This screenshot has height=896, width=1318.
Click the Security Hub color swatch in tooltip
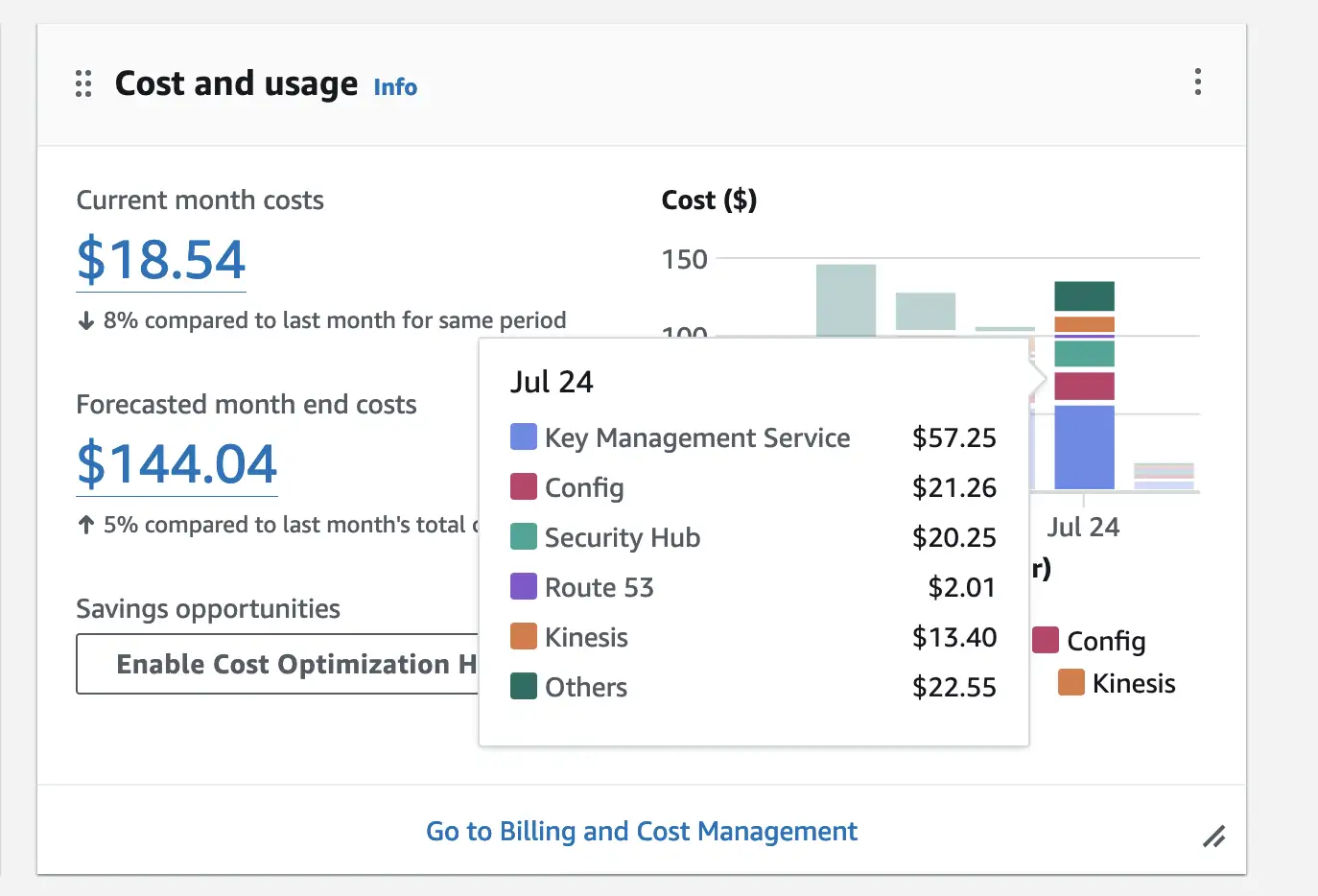[x=524, y=537]
